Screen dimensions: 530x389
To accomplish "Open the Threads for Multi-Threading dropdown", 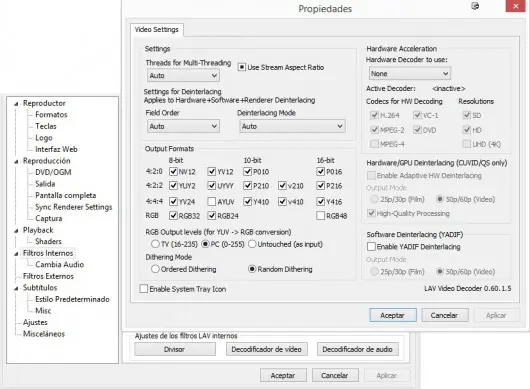I will [183, 75].
